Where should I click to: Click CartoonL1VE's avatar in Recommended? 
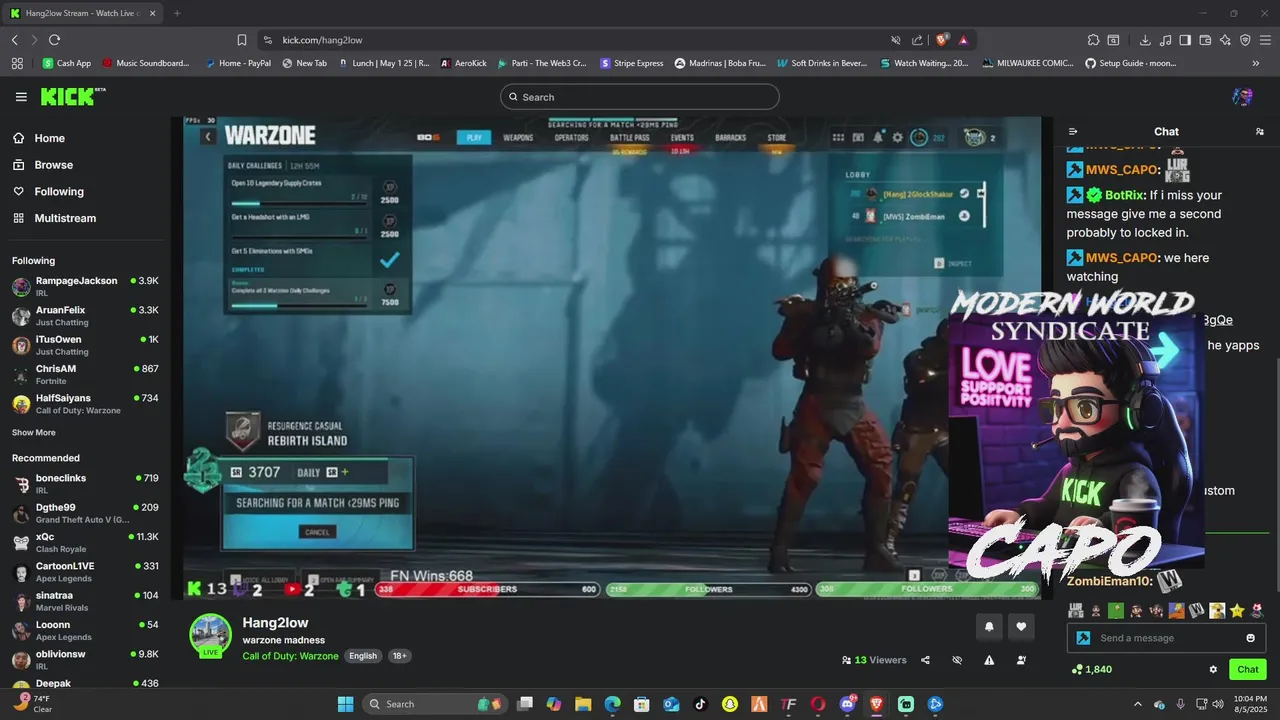tap(21, 572)
